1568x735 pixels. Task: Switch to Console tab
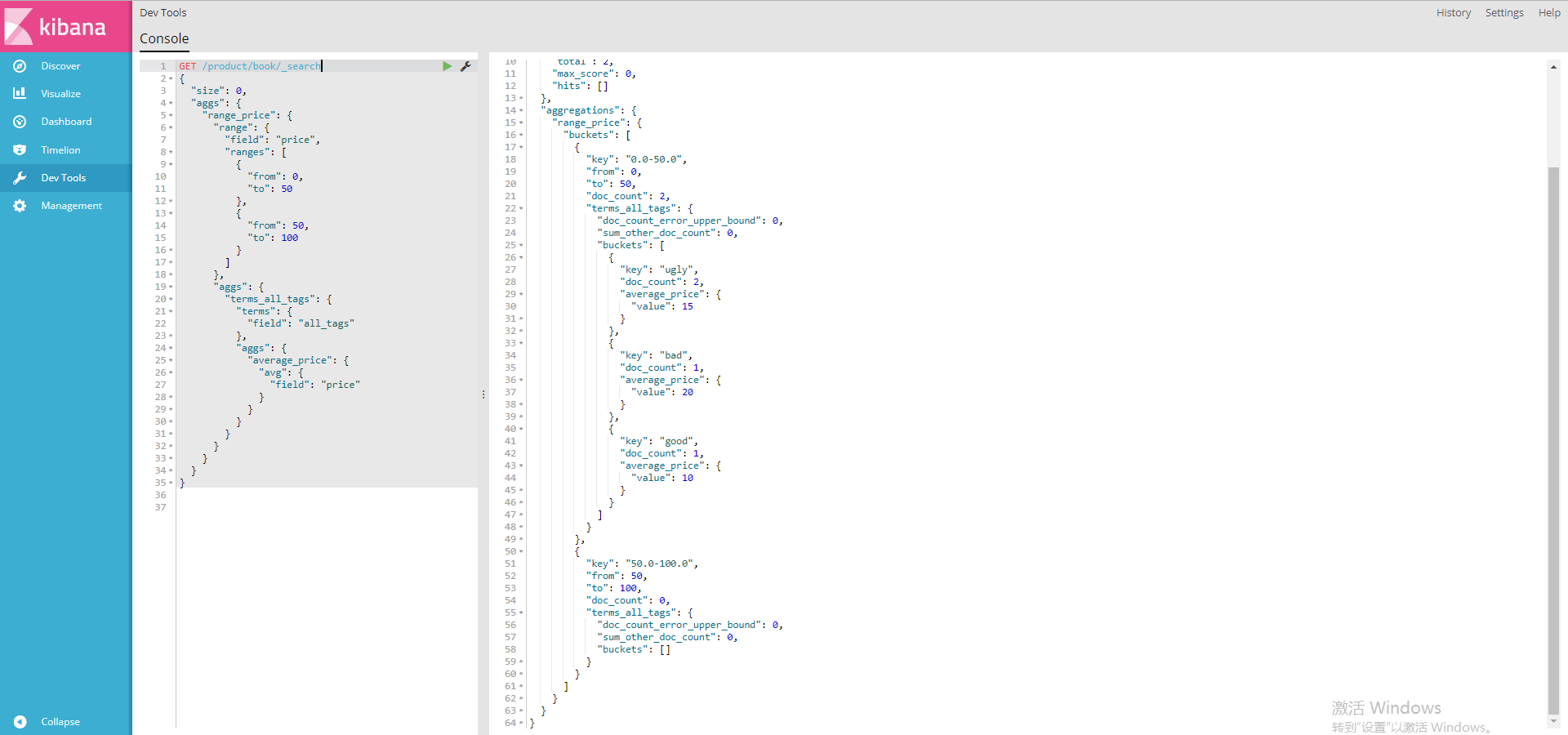(x=164, y=38)
